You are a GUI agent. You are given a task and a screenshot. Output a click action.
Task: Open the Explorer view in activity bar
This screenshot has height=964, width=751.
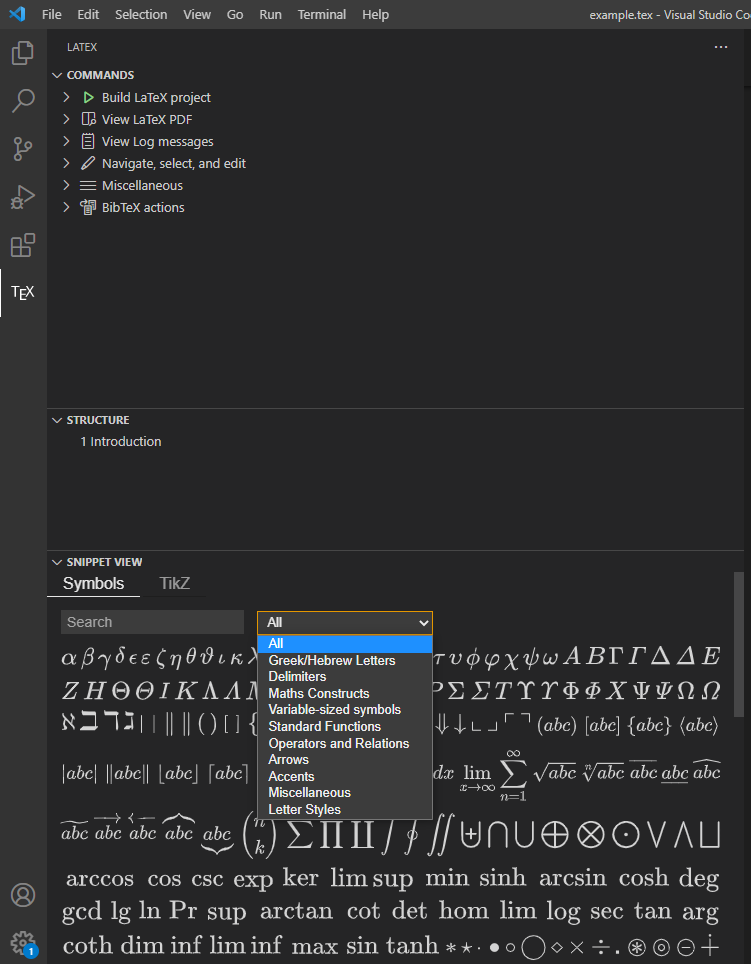coord(22,53)
